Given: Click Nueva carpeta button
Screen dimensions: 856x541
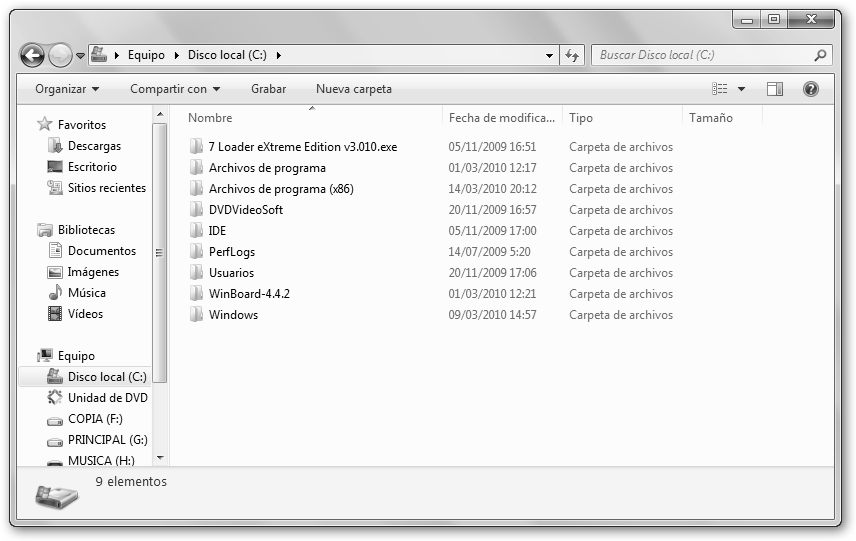Looking at the screenshot, I should tap(354, 89).
